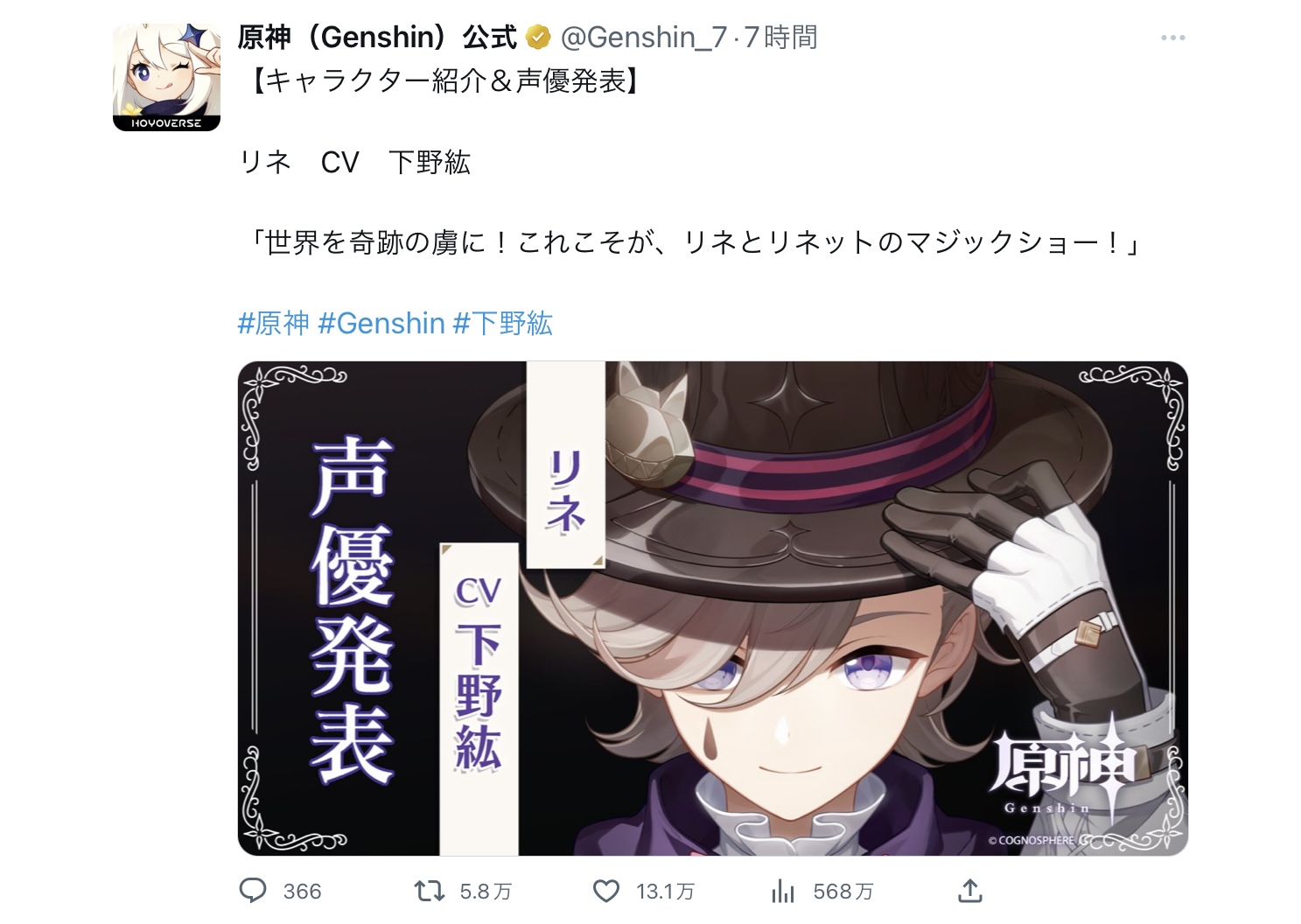Open the three-dot more options menu

tap(1172, 38)
